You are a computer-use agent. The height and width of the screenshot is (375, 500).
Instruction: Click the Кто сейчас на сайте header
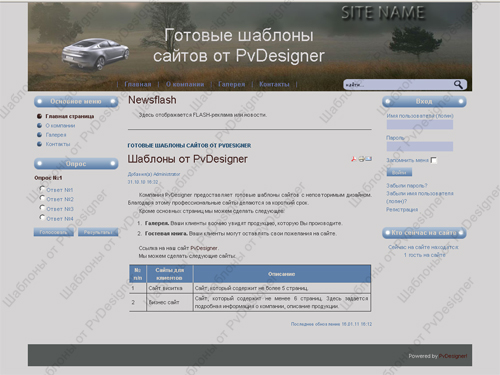pyautogui.click(x=424, y=233)
